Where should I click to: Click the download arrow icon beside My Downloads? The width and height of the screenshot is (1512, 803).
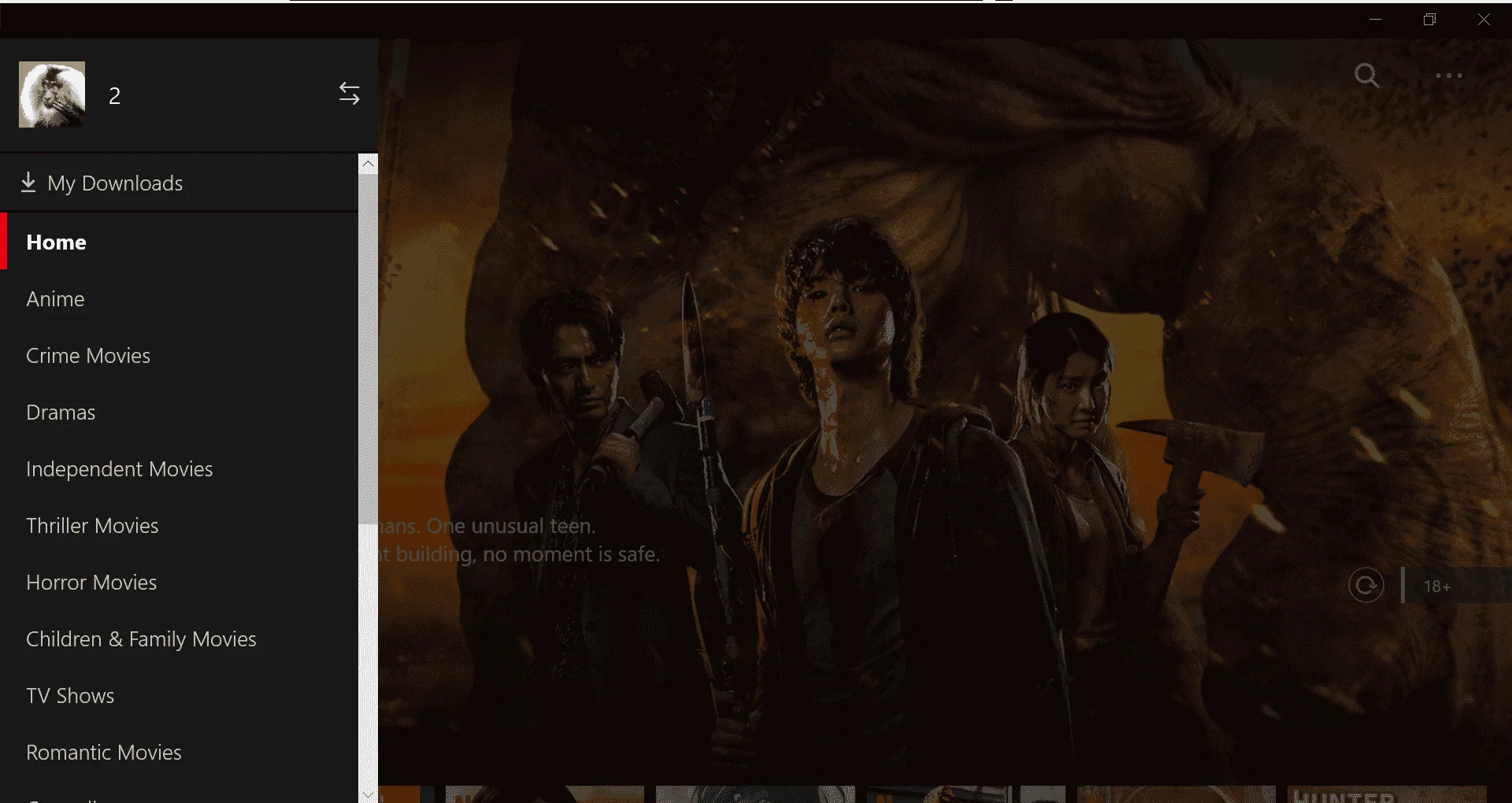pyautogui.click(x=28, y=183)
